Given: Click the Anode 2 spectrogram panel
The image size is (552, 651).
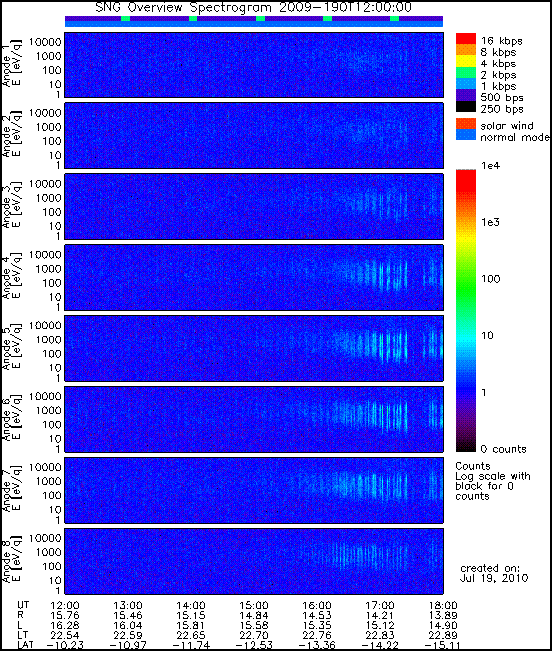Looking at the screenshot, I should point(254,136).
